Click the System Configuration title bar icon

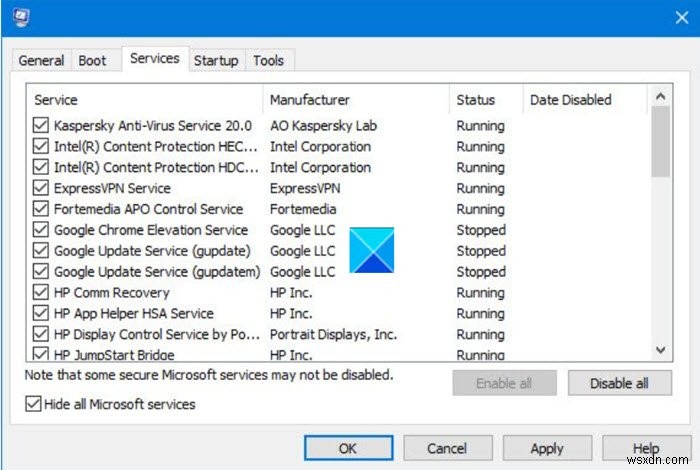(21, 17)
